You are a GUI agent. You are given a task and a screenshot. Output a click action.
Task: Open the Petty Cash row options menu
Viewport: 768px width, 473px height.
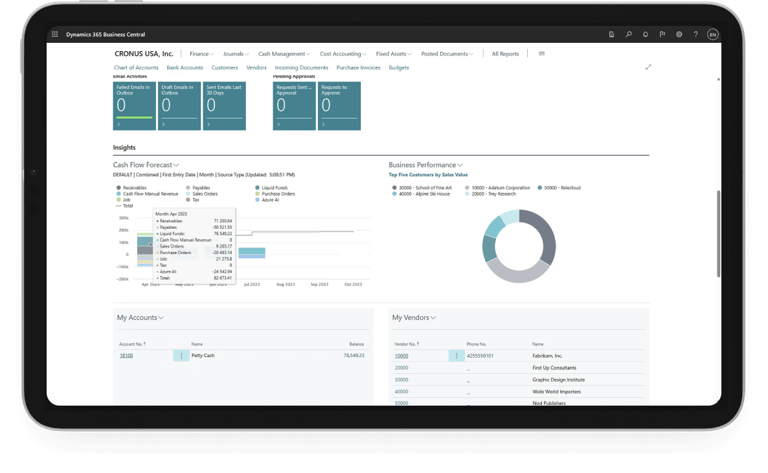pos(181,355)
